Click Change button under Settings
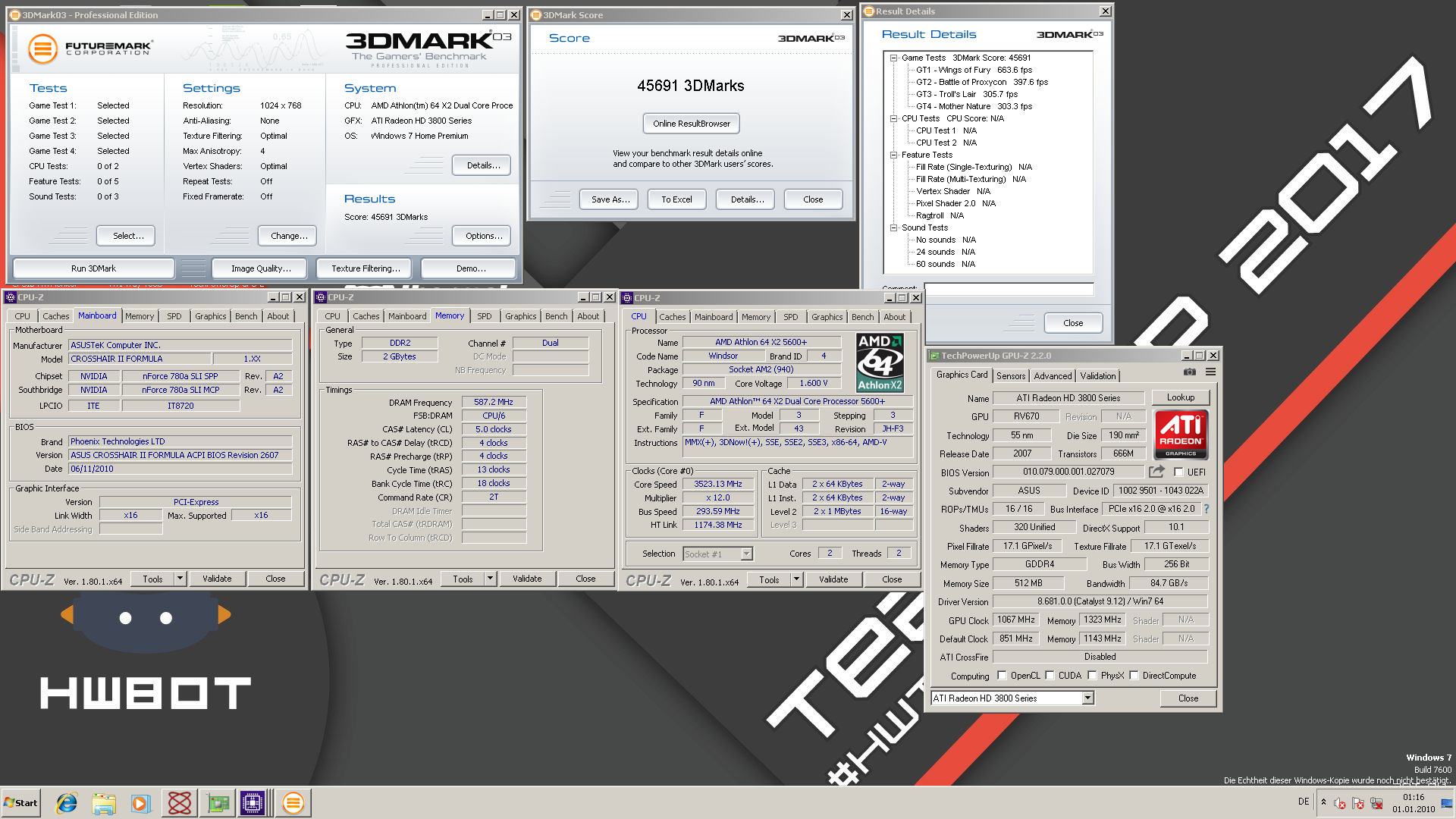 289,236
